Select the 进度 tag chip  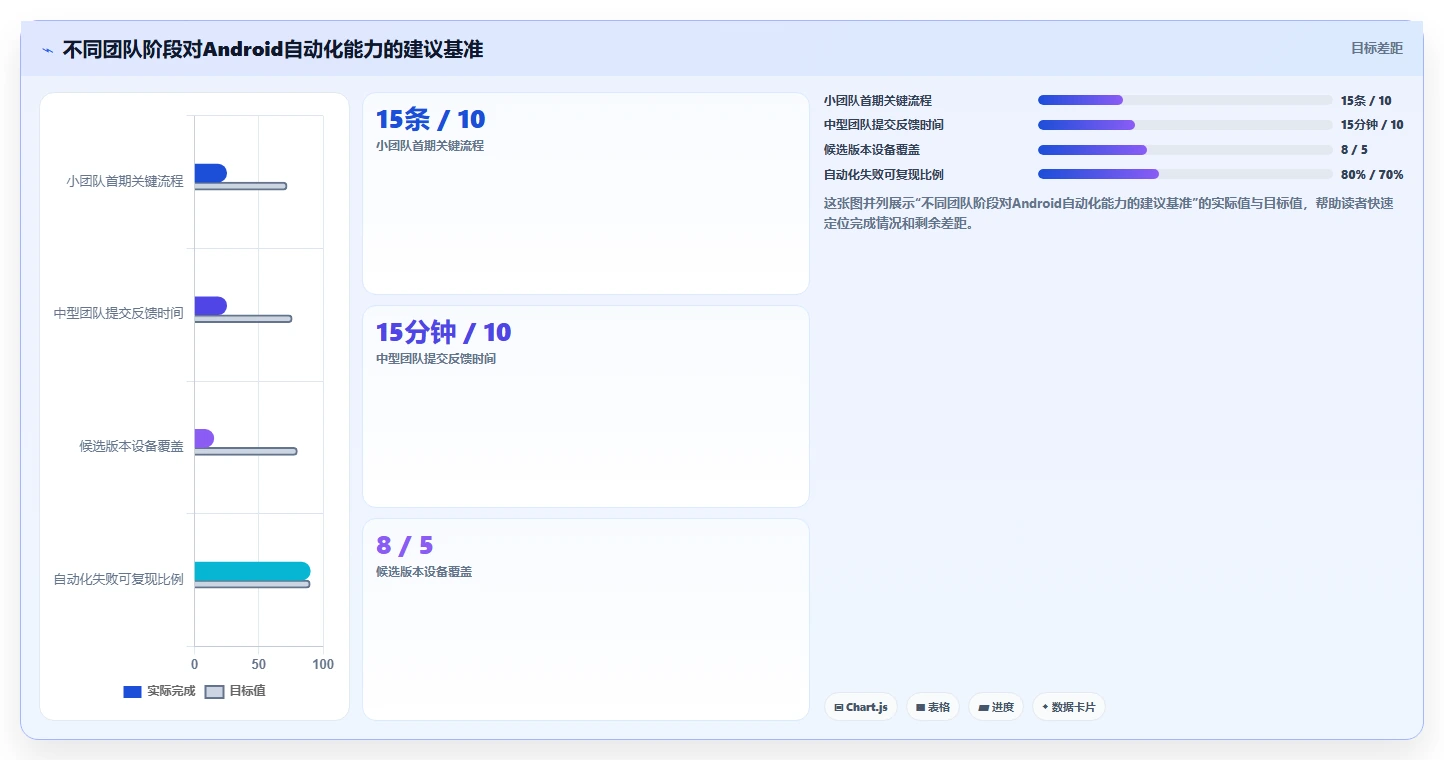[996, 707]
